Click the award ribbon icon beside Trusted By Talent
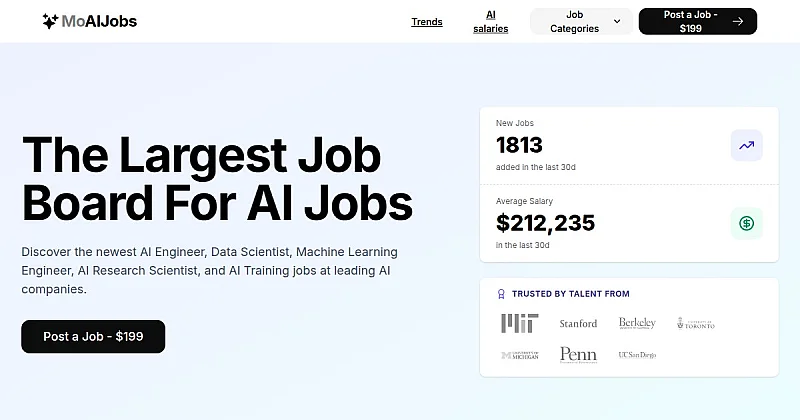Image resolution: width=800 pixels, height=420 pixels. 501,294
